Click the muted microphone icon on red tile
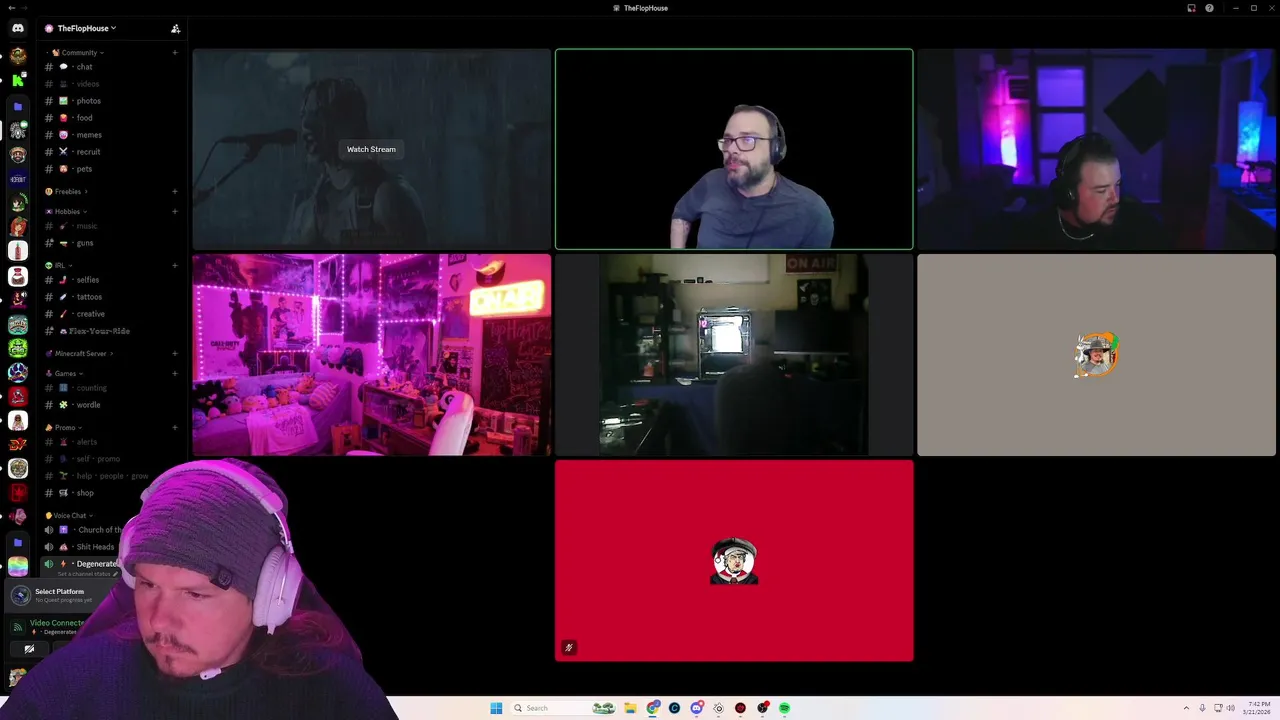This screenshot has height=720, width=1280. coord(568,648)
